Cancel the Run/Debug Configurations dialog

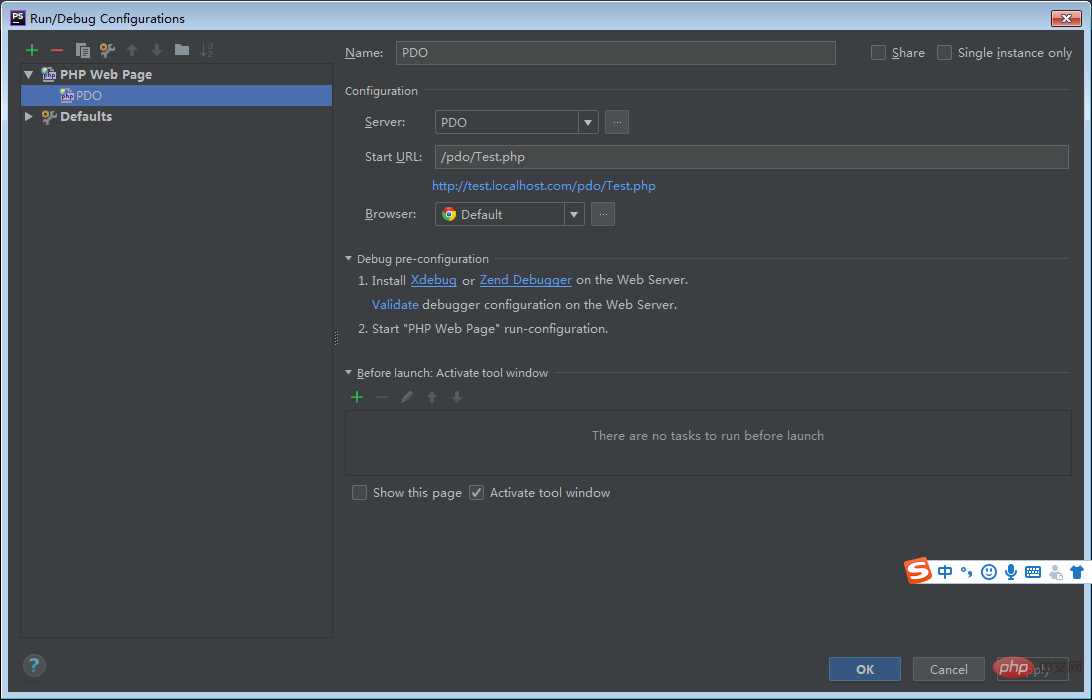click(x=949, y=669)
